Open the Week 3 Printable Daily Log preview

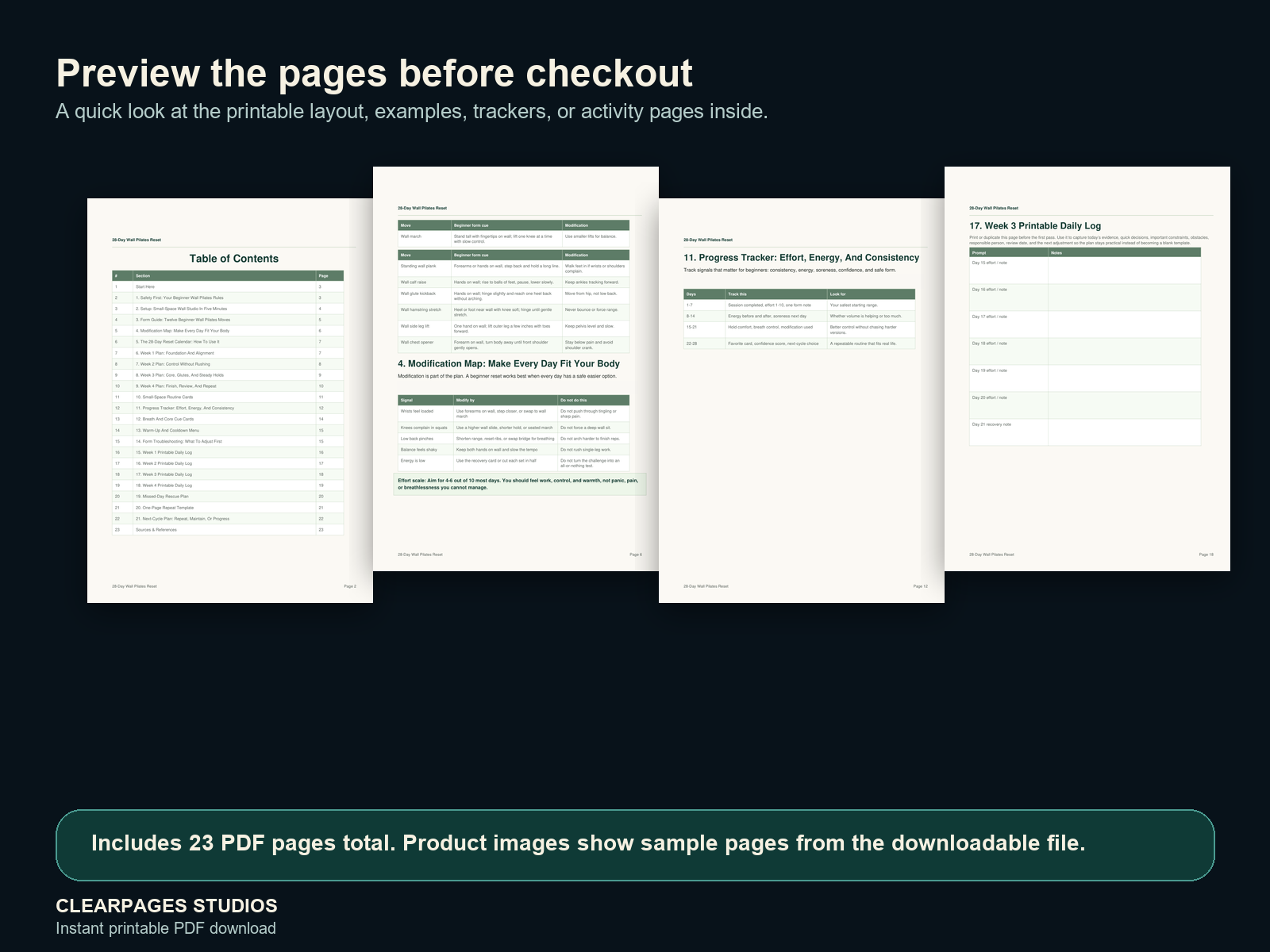[1087, 369]
